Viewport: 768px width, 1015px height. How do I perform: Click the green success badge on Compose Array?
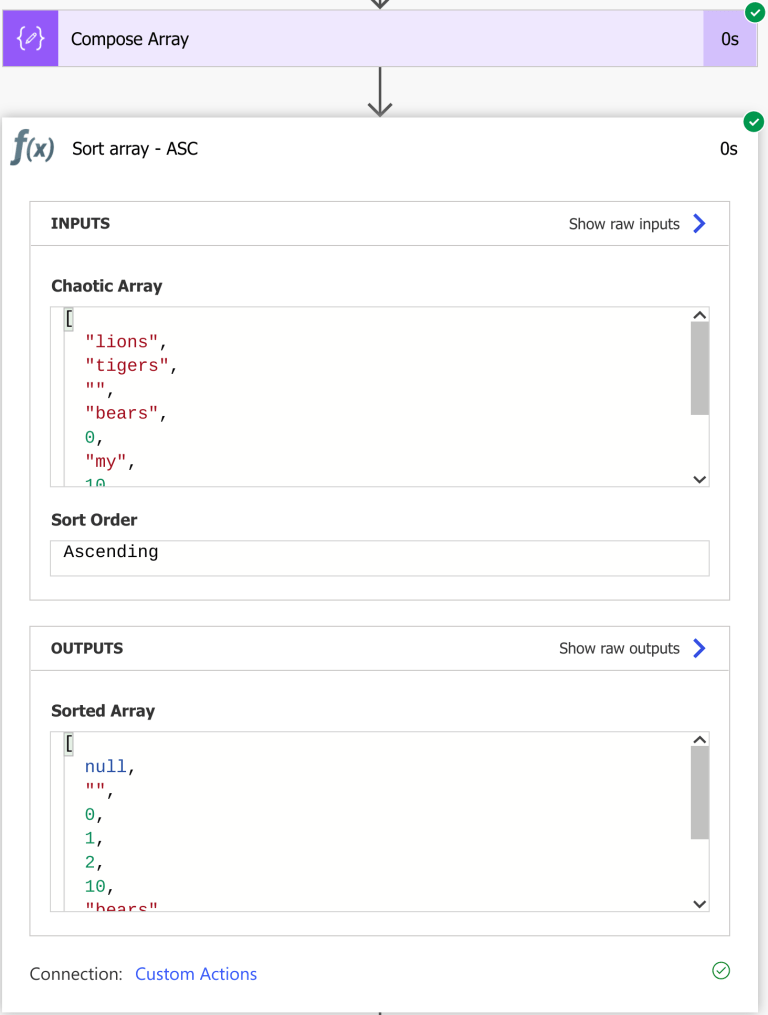(754, 13)
